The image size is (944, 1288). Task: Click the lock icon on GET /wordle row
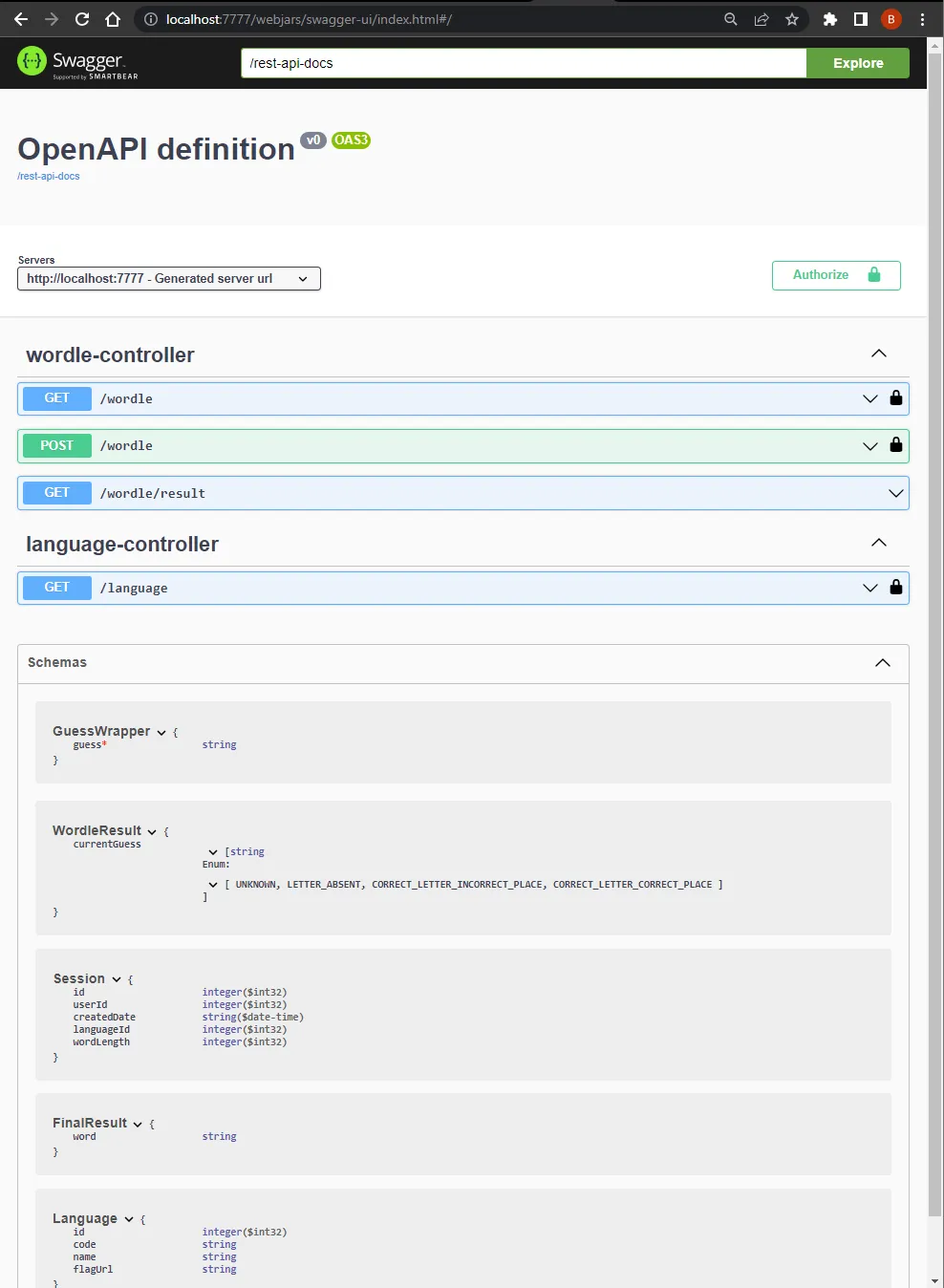(x=895, y=398)
